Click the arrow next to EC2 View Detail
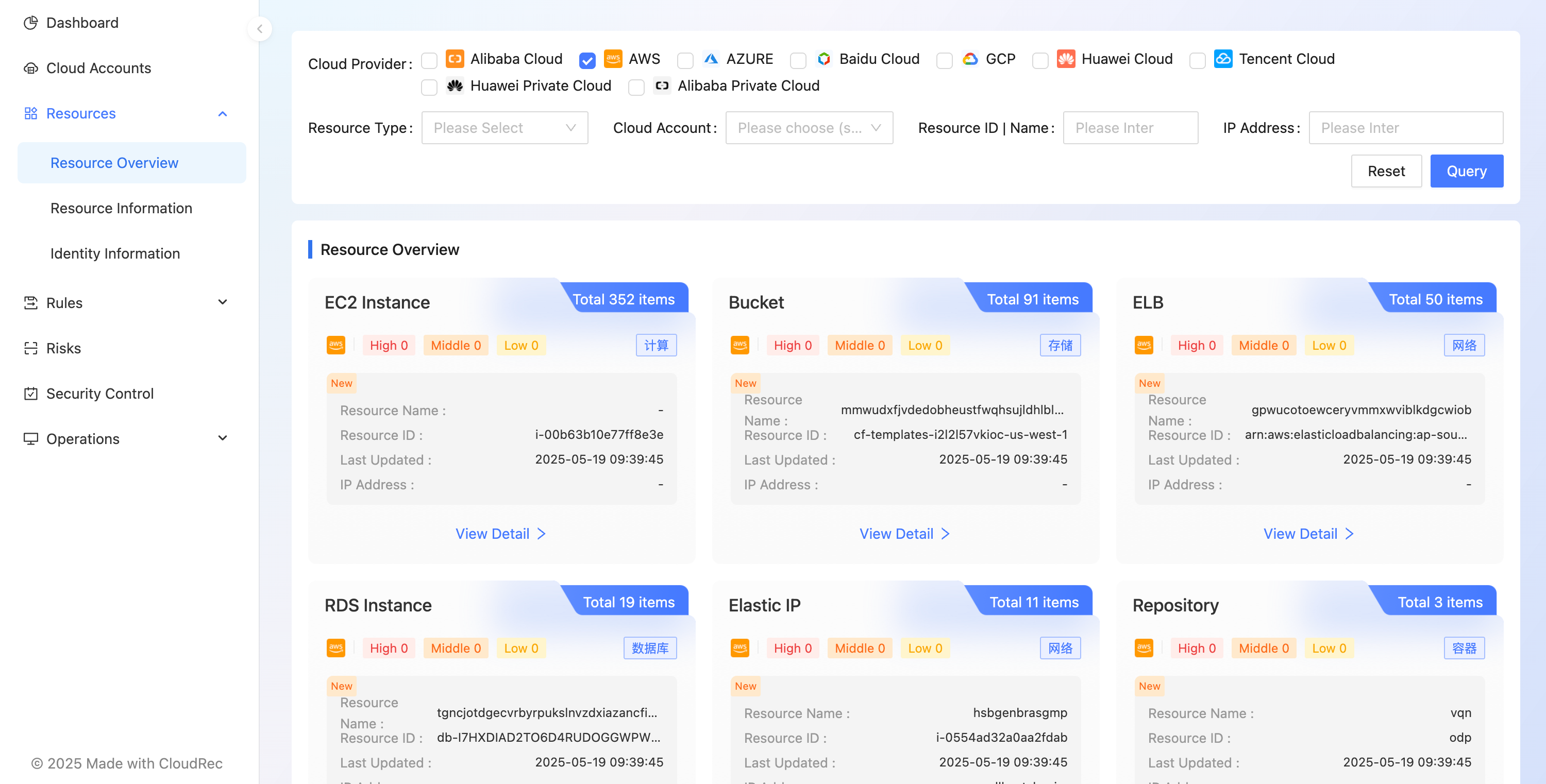 click(541, 534)
